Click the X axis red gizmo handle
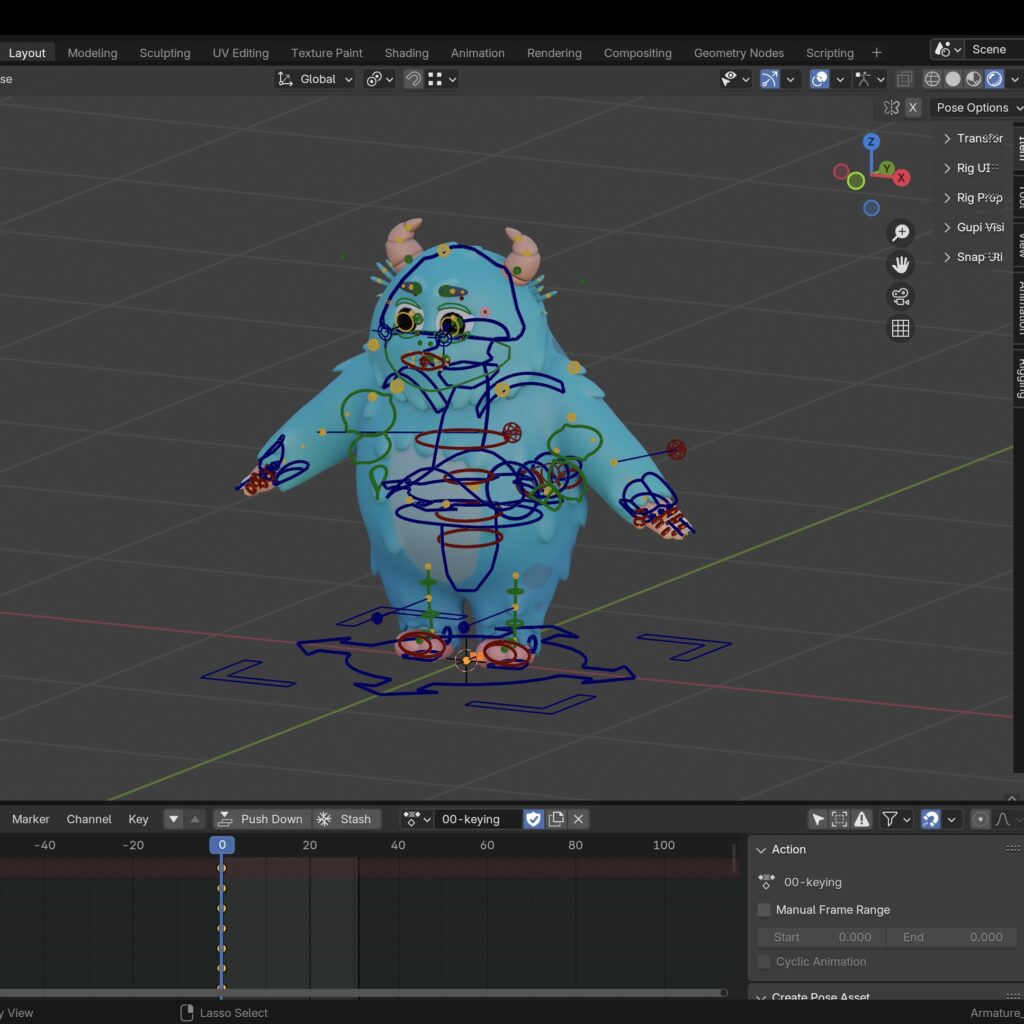 coord(901,178)
